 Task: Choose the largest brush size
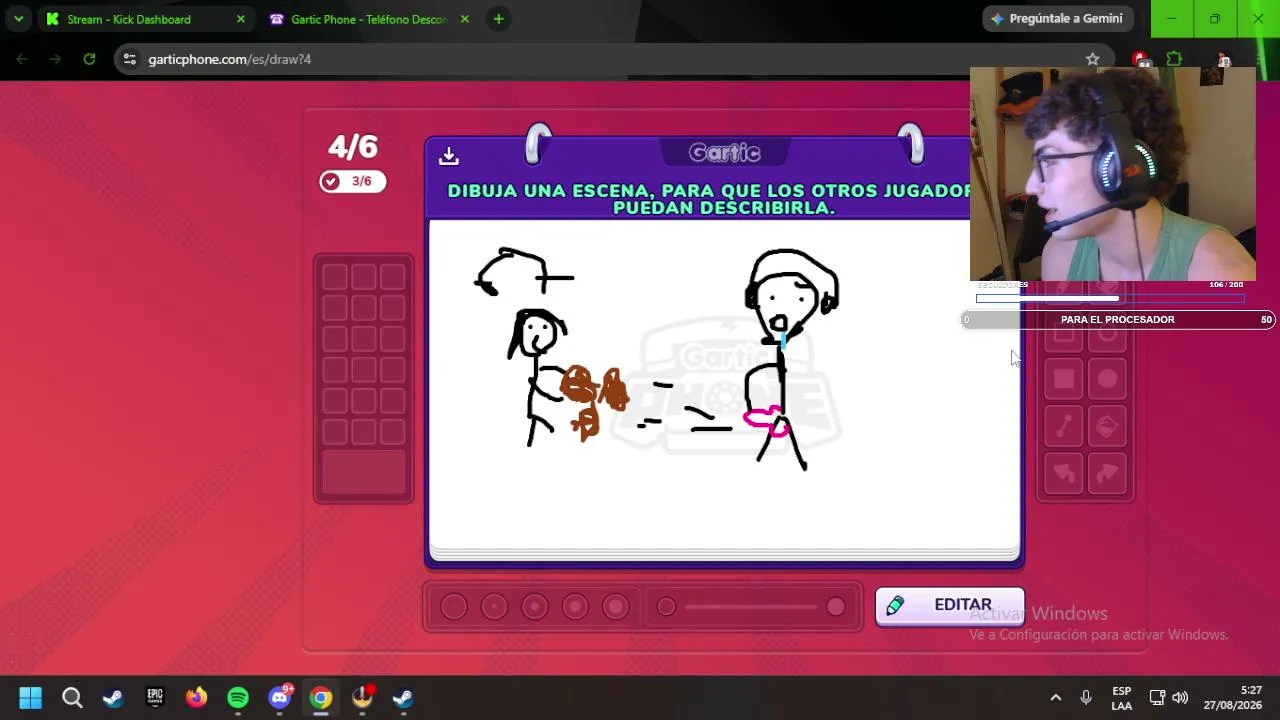pos(616,607)
